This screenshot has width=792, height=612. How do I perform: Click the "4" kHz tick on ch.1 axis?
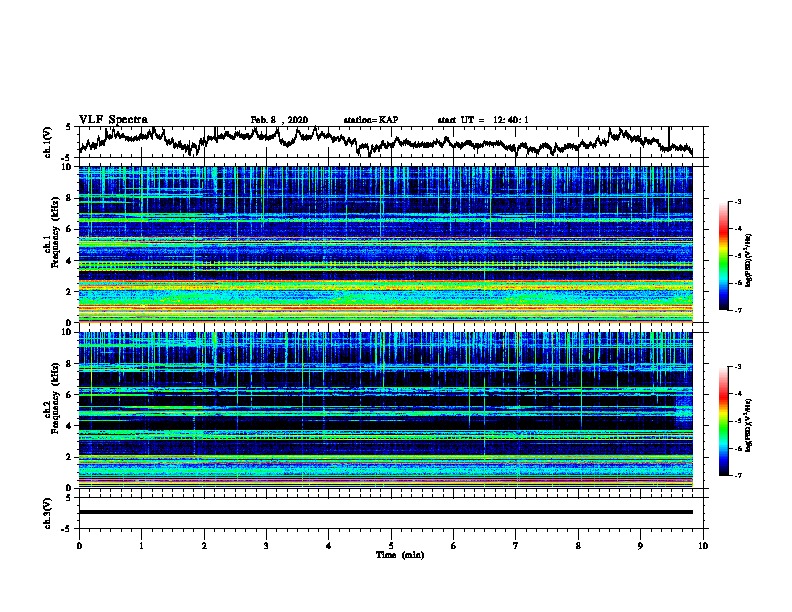tap(70, 261)
